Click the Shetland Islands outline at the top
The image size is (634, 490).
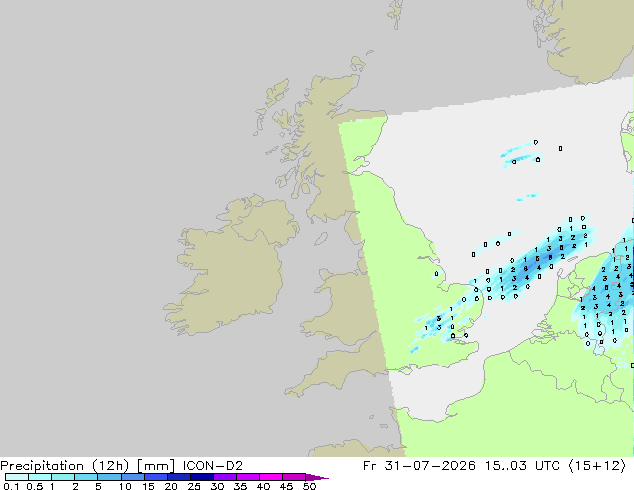click(396, 13)
